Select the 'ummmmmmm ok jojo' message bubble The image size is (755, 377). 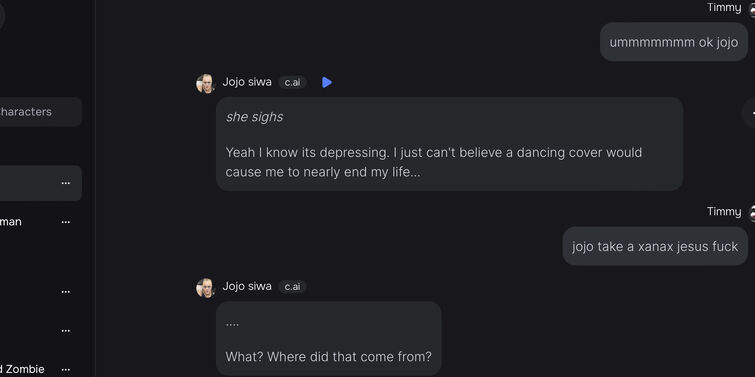click(674, 42)
